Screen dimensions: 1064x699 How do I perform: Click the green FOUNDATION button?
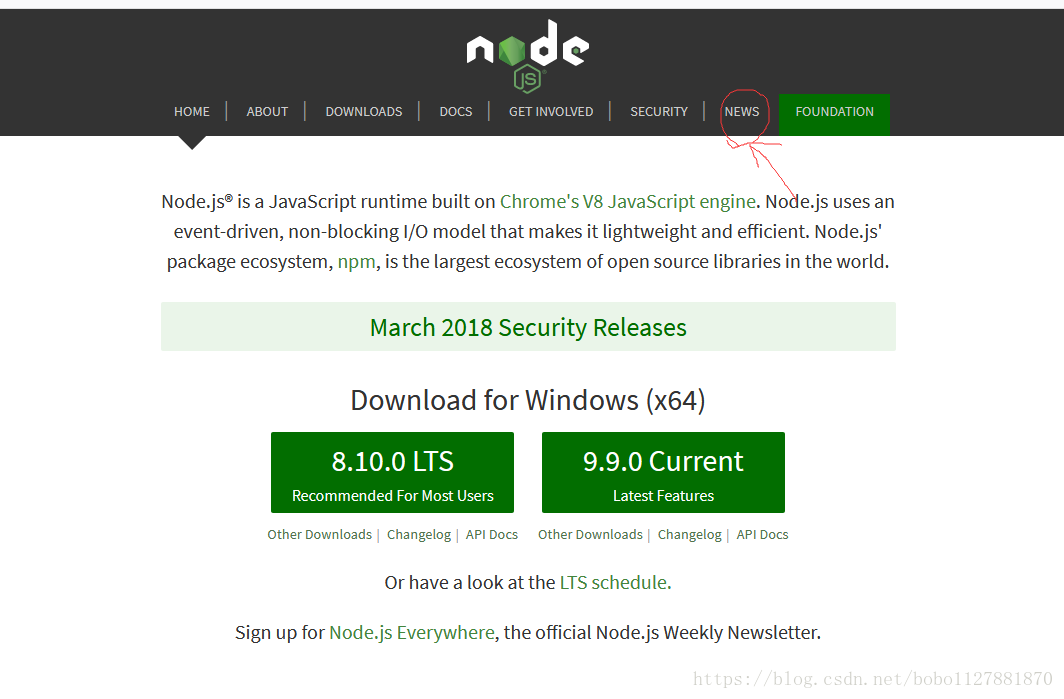(834, 114)
